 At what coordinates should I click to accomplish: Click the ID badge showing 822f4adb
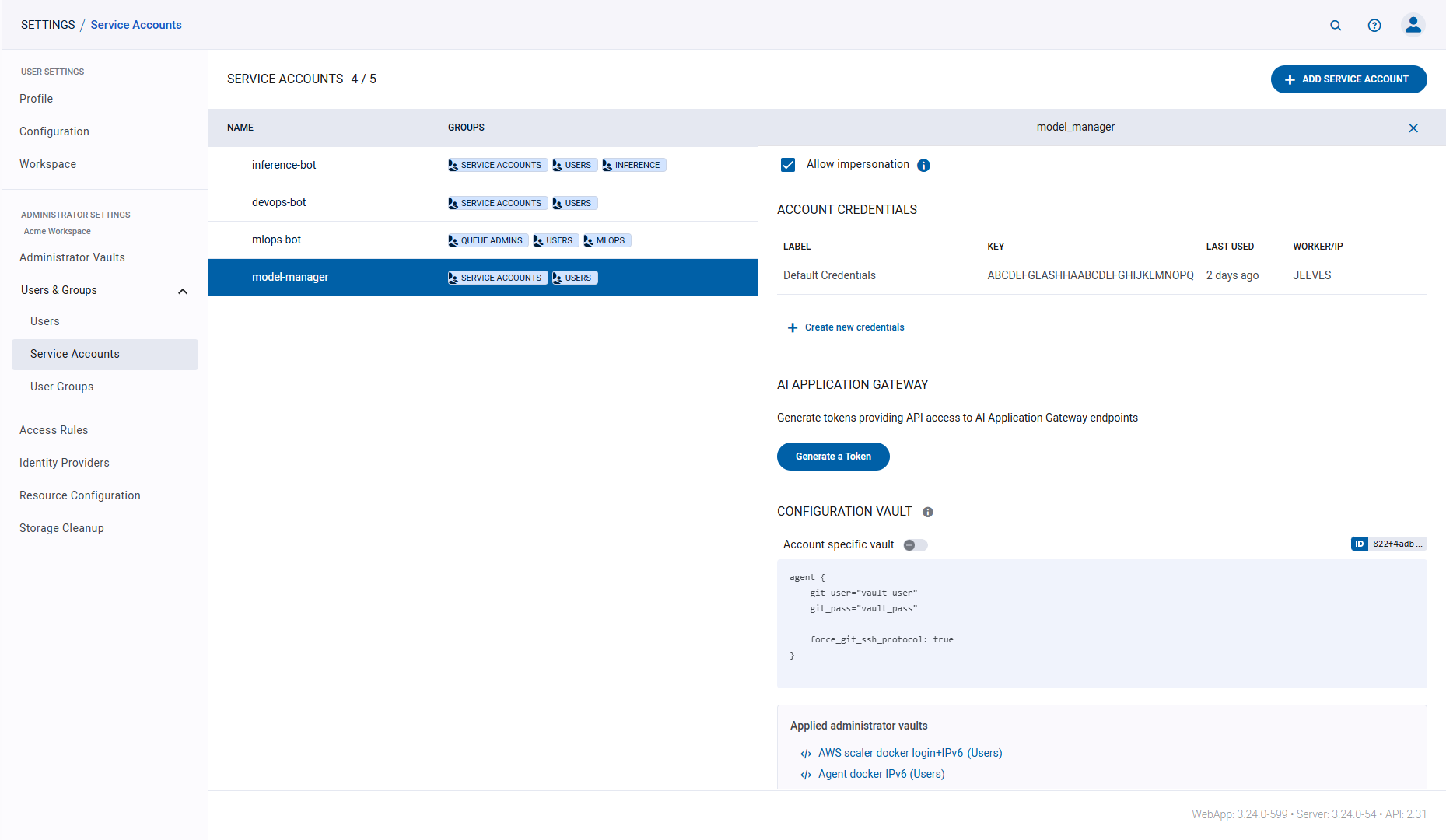pyautogui.click(x=1389, y=544)
